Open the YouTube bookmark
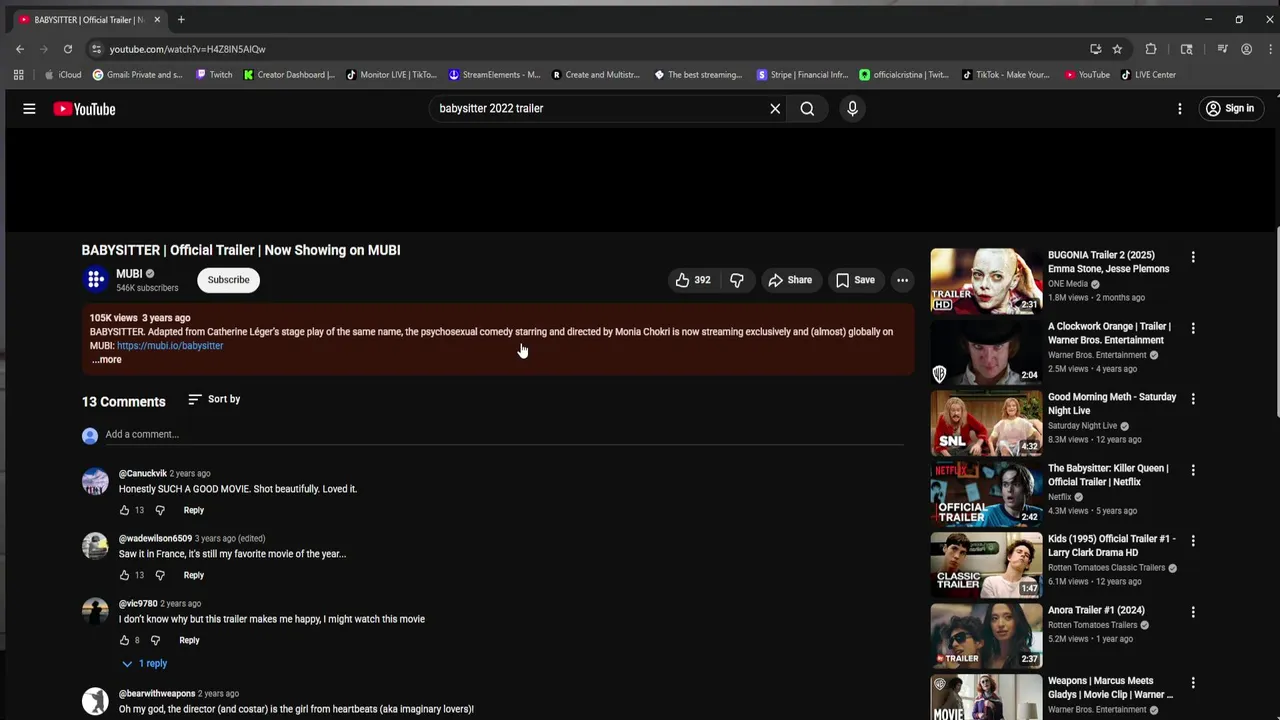1280x720 pixels. coord(1087,75)
